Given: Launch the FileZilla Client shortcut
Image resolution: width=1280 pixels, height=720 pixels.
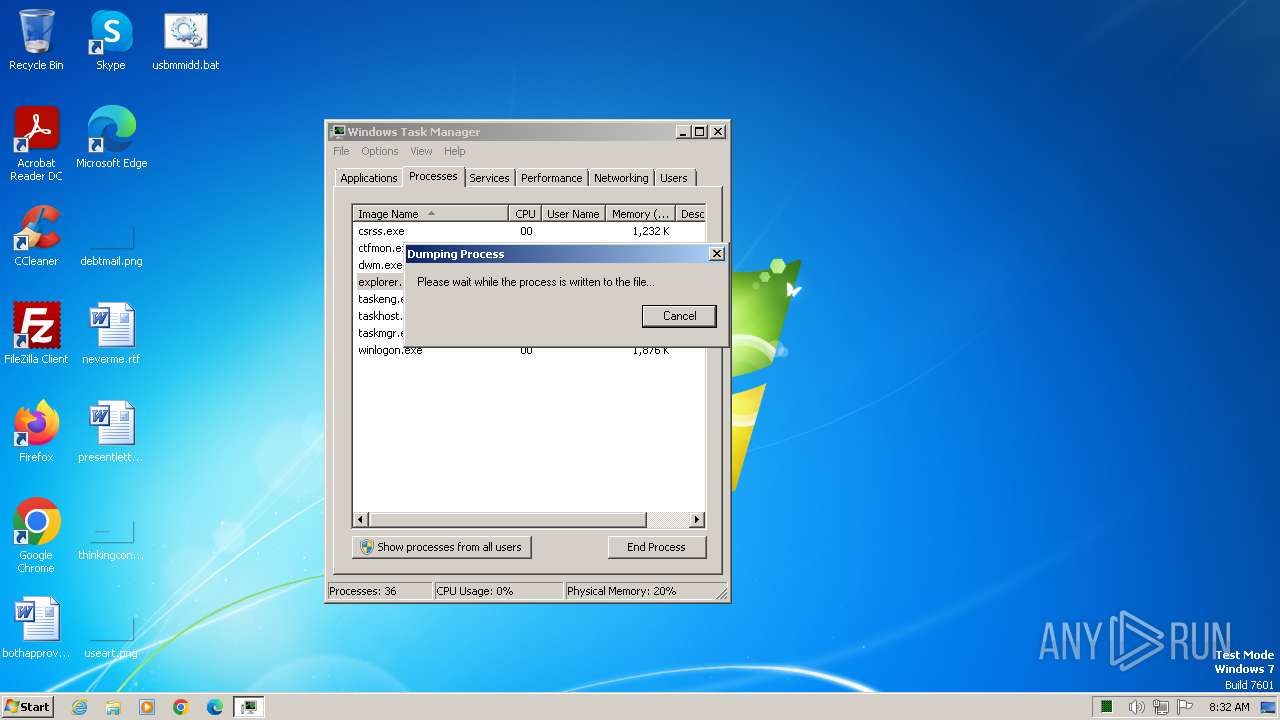Looking at the screenshot, I should (36, 334).
